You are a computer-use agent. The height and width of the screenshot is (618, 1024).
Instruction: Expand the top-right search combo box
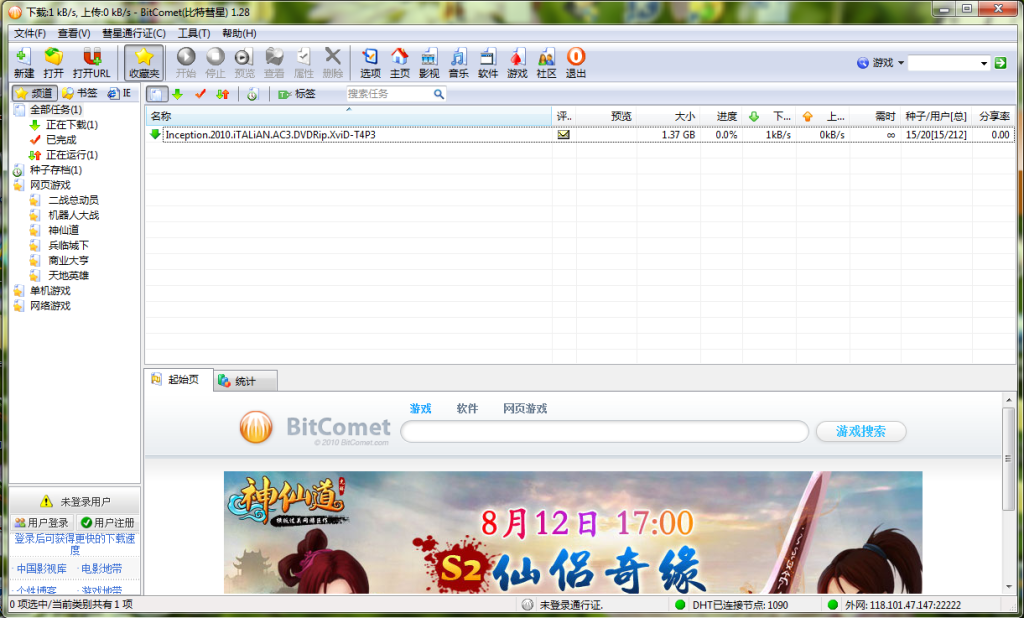tap(982, 63)
